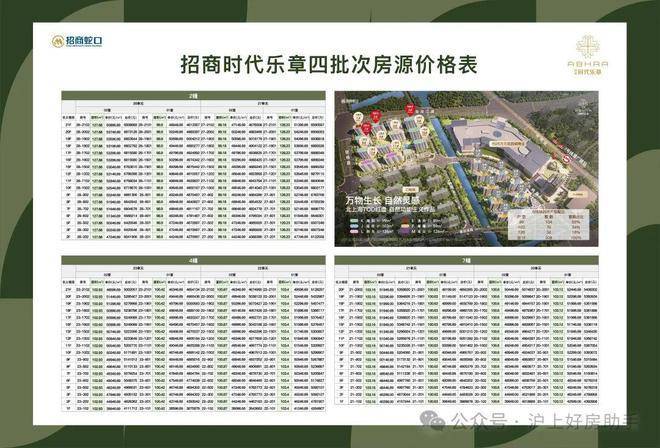Click the green K unit-type legend swatch
660x448 pixels.
click(354, 220)
